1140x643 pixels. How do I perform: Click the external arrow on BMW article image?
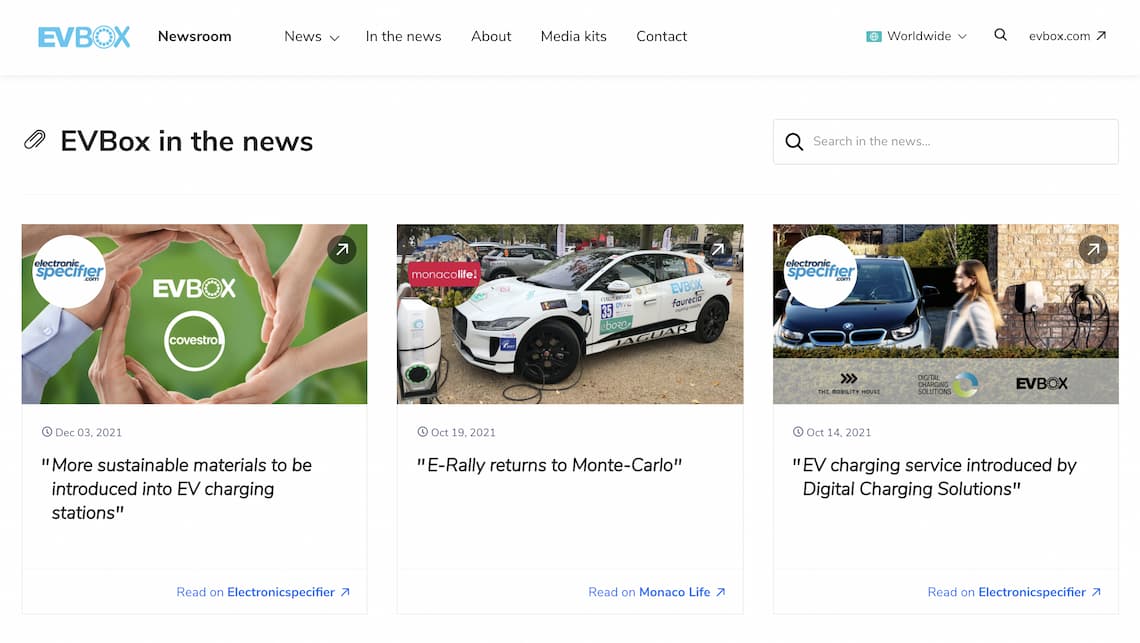1093,249
